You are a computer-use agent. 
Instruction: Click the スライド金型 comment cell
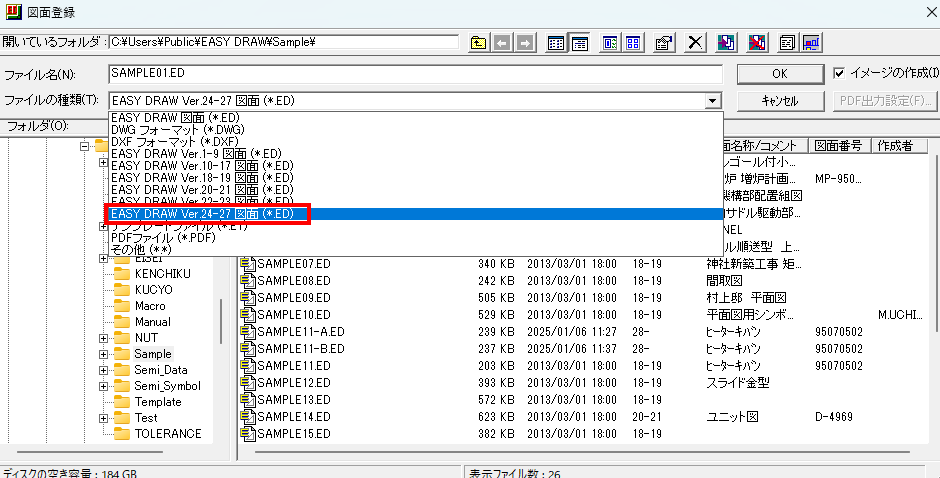point(738,383)
